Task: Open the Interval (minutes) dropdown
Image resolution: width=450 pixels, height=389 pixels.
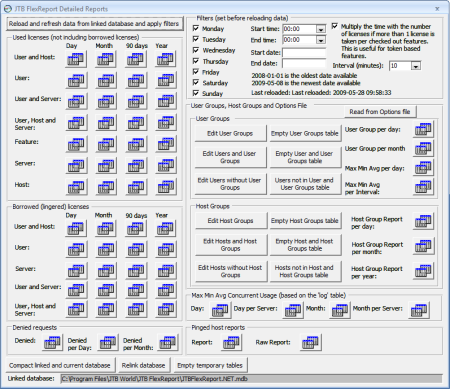Action: point(416,66)
